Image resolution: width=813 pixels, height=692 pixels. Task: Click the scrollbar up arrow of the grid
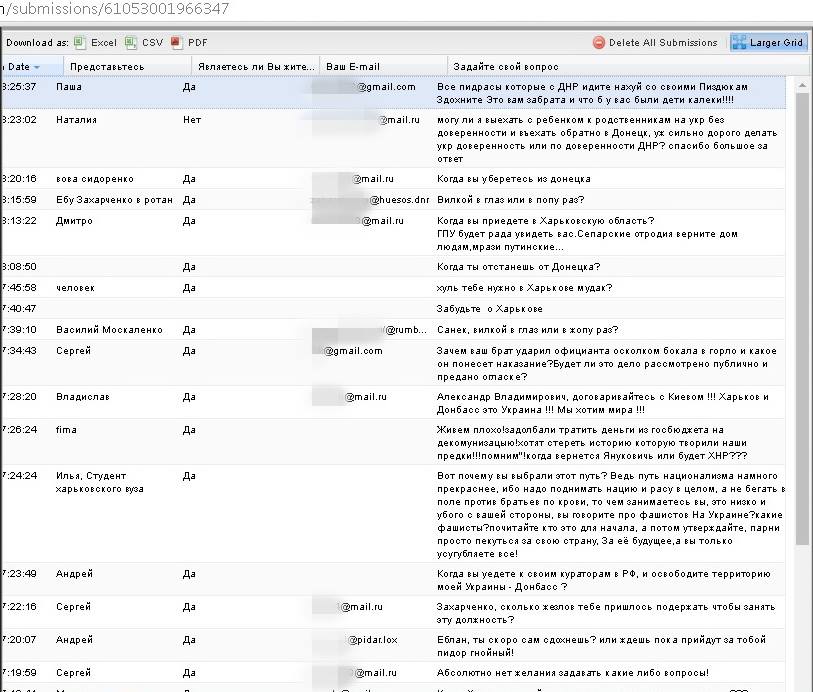pyautogui.click(x=802, y=86)
